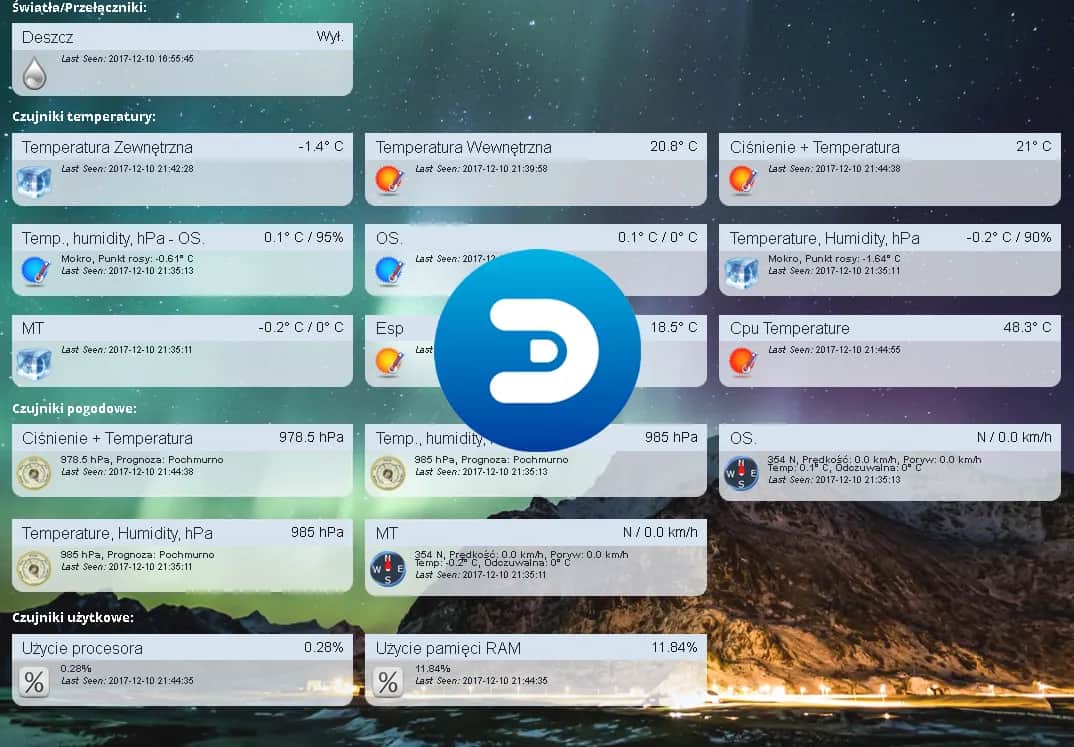
Task: Click the percent icon for Użycie procesora
Action: [x=34, y=682]
